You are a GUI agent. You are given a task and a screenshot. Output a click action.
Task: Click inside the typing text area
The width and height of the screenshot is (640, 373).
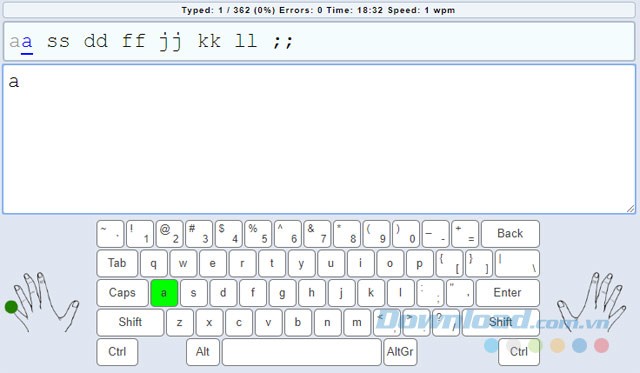(x=319, y=139)
